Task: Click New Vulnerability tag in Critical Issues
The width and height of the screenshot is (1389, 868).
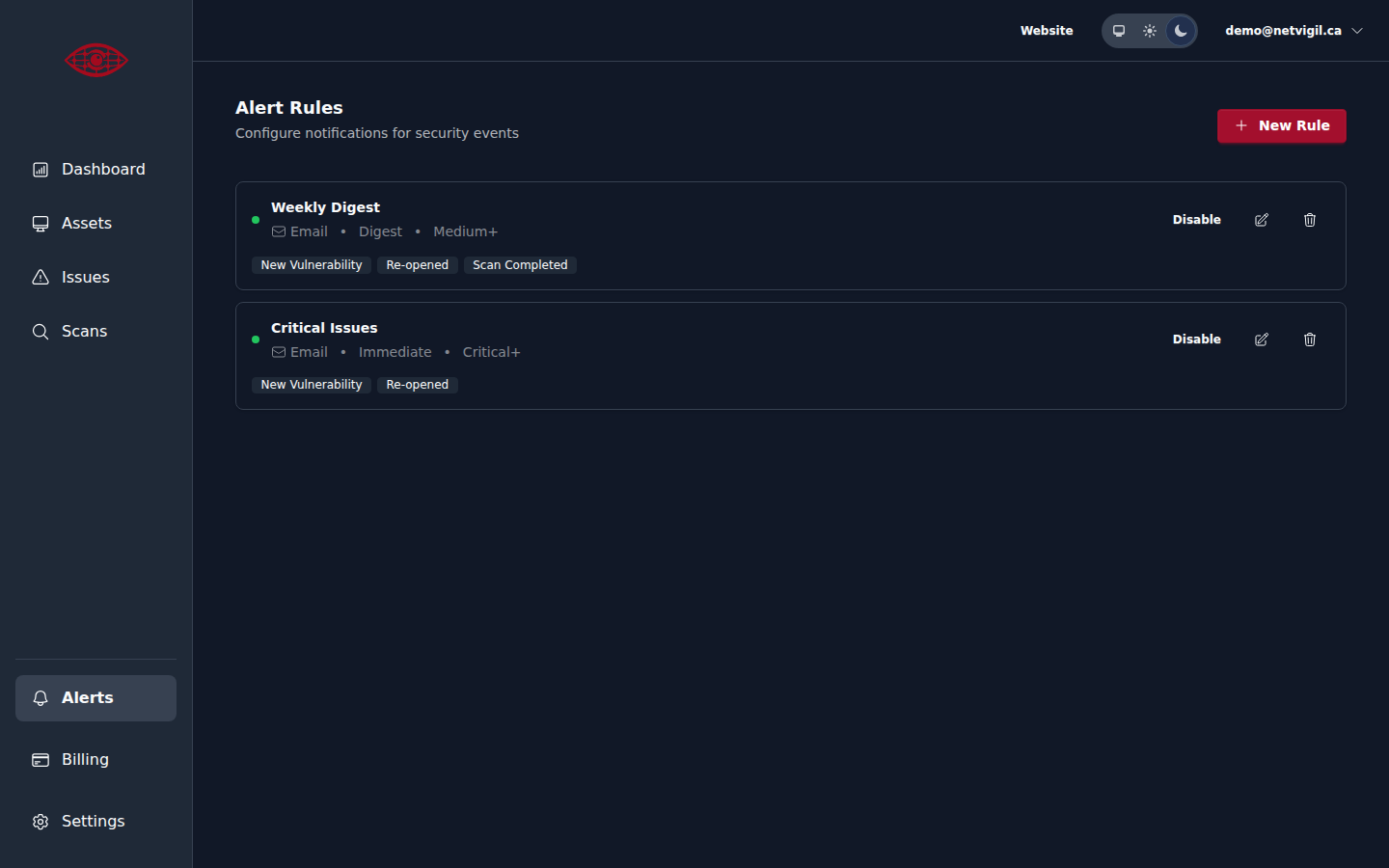Action: pyautogui.click(x=312, y=385)
